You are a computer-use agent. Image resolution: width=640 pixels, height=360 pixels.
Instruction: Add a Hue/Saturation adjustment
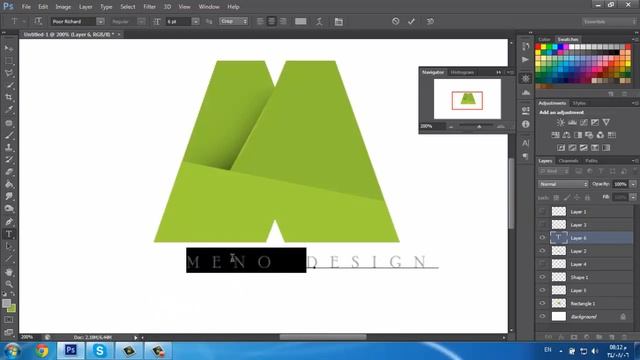tap(555, 135)
